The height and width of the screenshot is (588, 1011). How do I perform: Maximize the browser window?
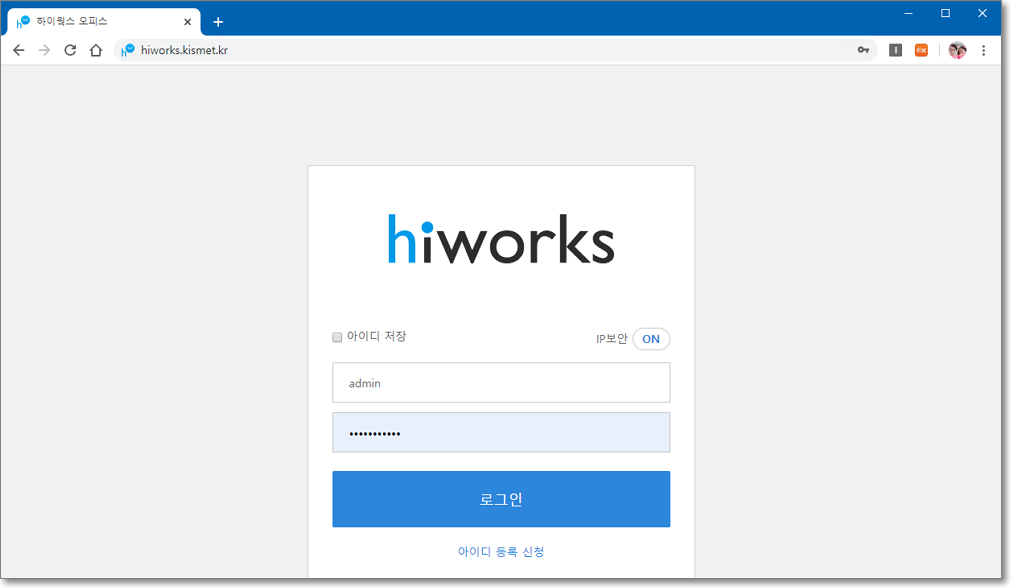point(945,13)
